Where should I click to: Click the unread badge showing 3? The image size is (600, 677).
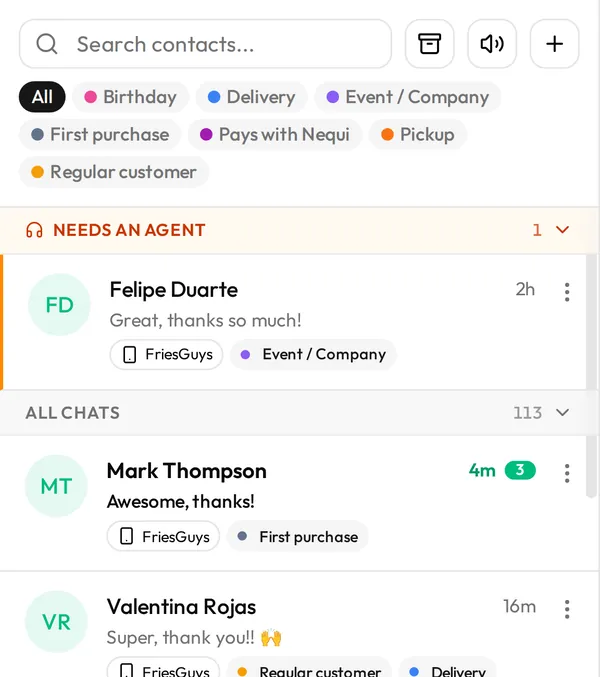(520, 470)
